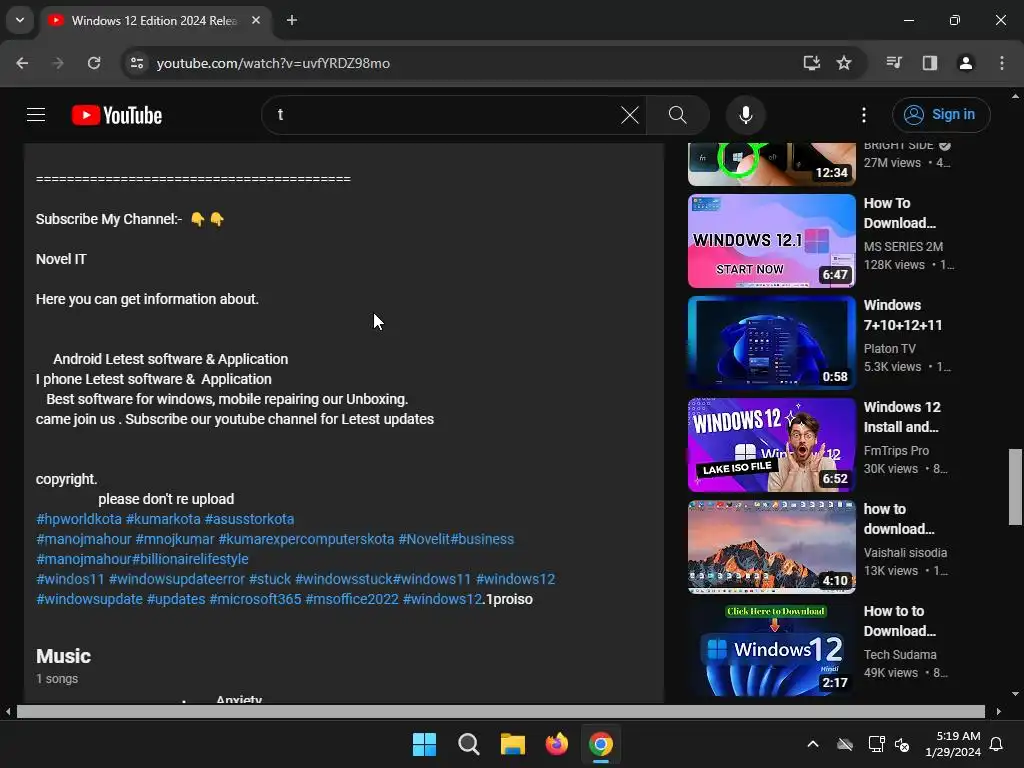Open Chrome profile avatar

tap(965, 63)
